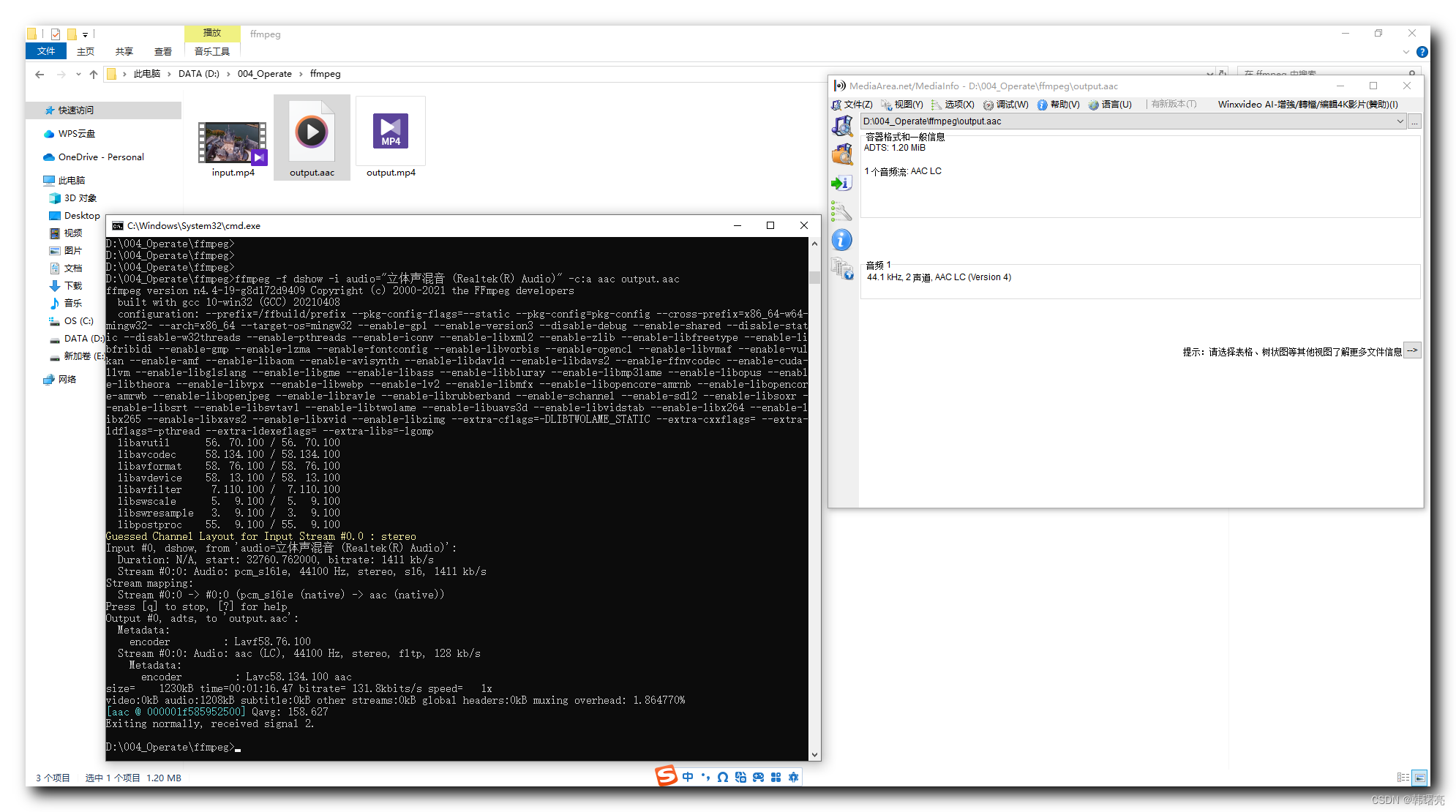Open 音乐 folder in sidebar
This screenshot has height=812, width=1456.
(66, 304)
